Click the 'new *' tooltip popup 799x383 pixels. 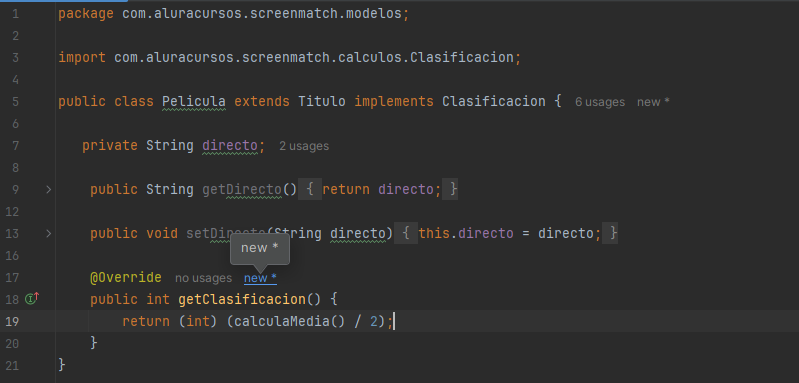(x=260, y=248)
